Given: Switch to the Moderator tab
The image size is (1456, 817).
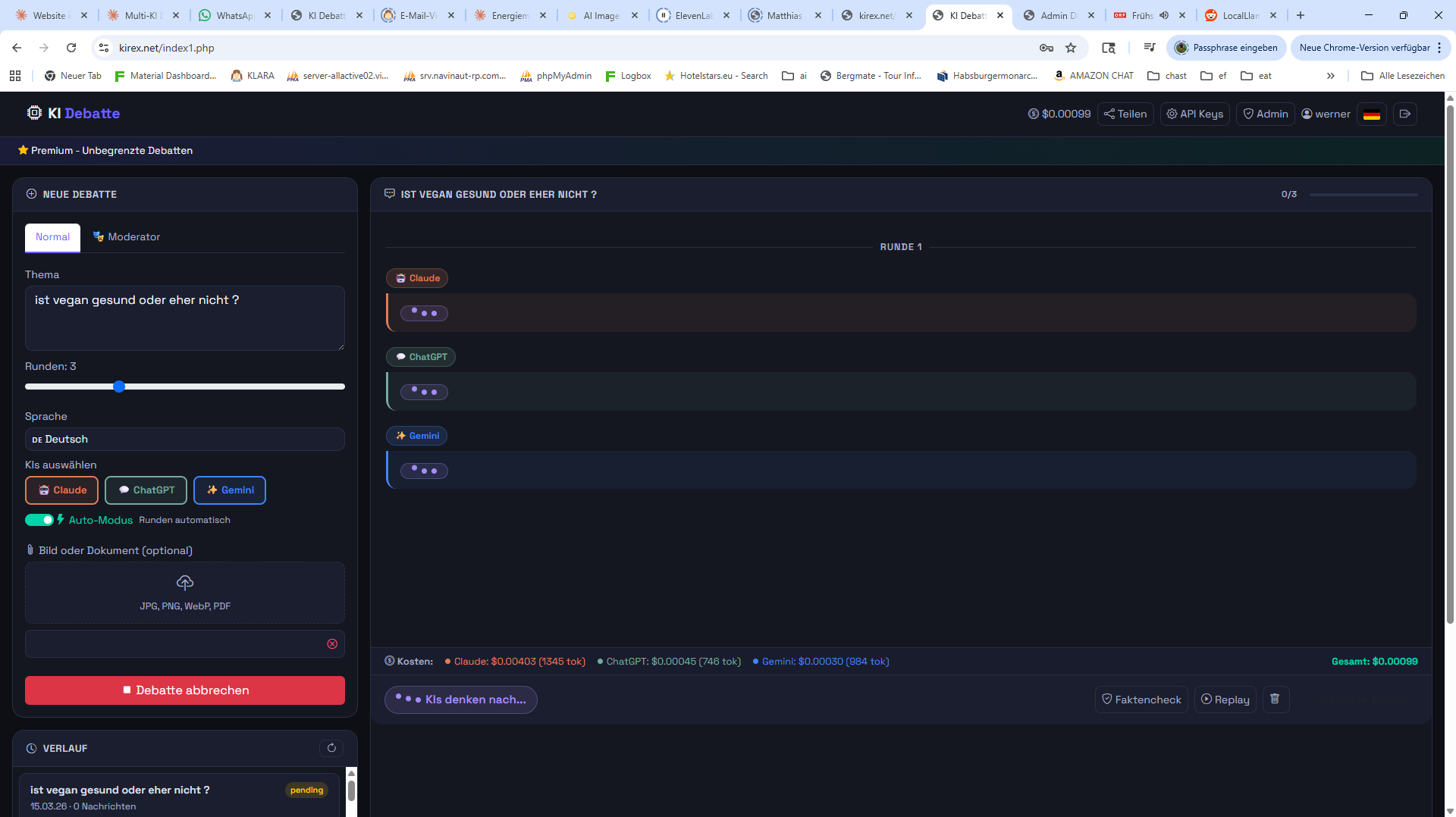Looking at the screenshot, I should tap(127, 237).
